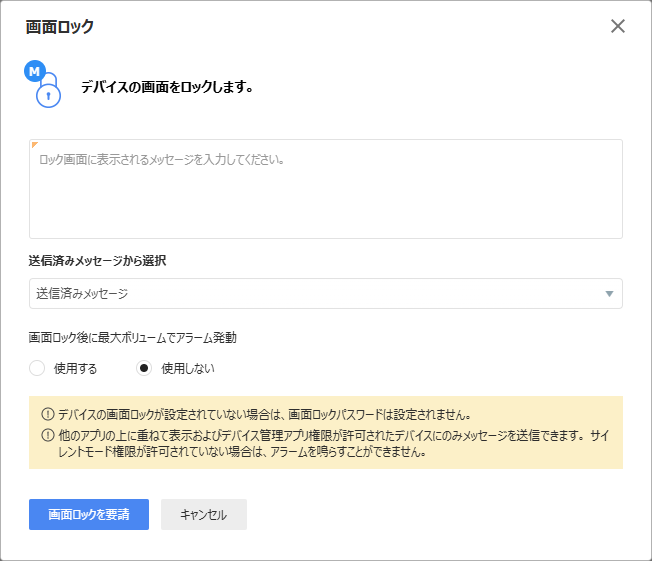Click the キャンセル button

click(204, 514)
